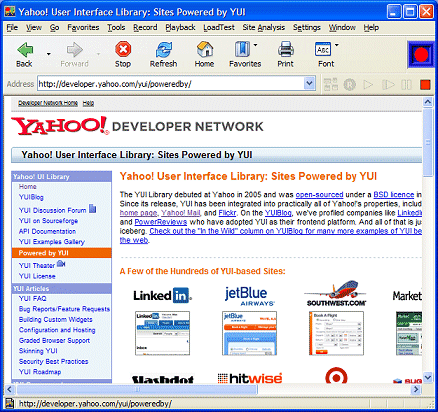Open the Site Analysis menu

pyautogui.click(x=264, y=27)
